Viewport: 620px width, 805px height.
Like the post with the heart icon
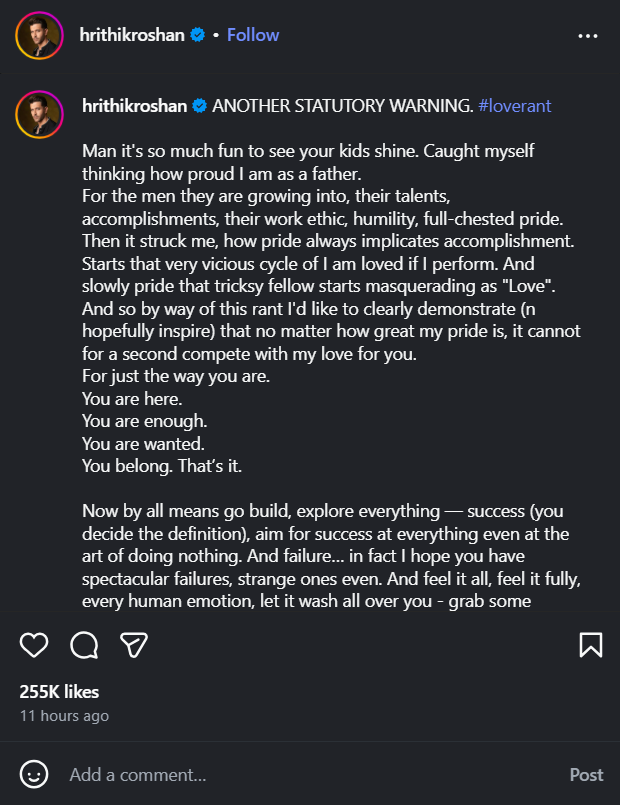click(x=34, y=645)
